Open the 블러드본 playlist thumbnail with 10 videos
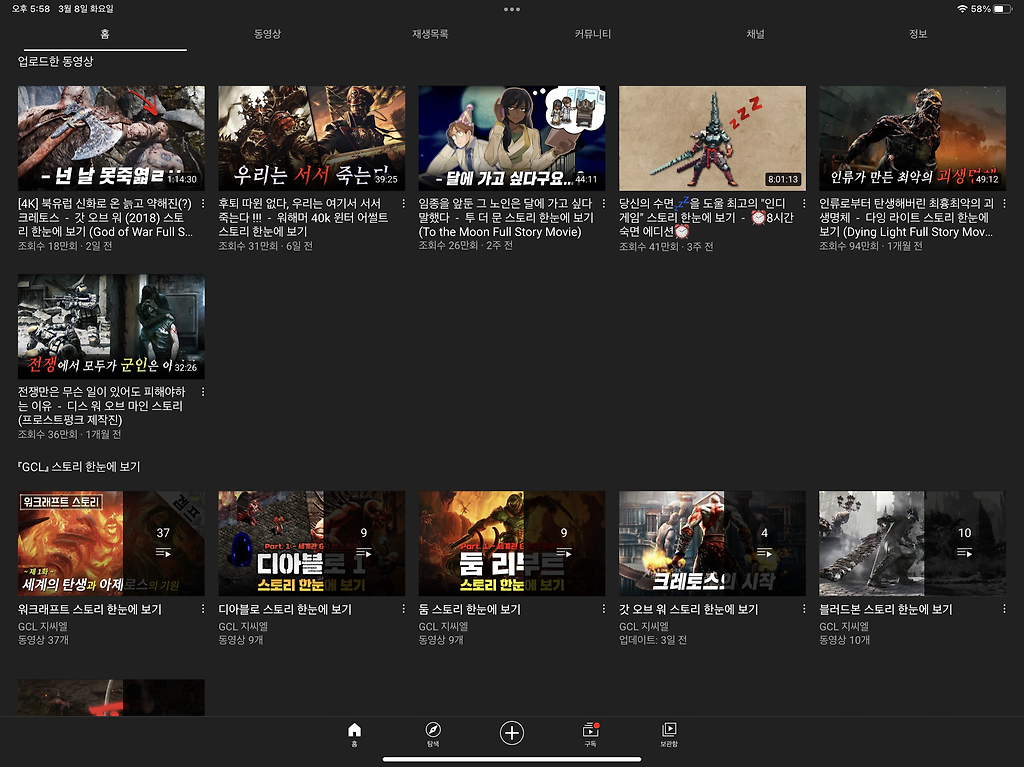Image resolution: width=1024 pixels, height=767 pixels. (x=912, y=544)
